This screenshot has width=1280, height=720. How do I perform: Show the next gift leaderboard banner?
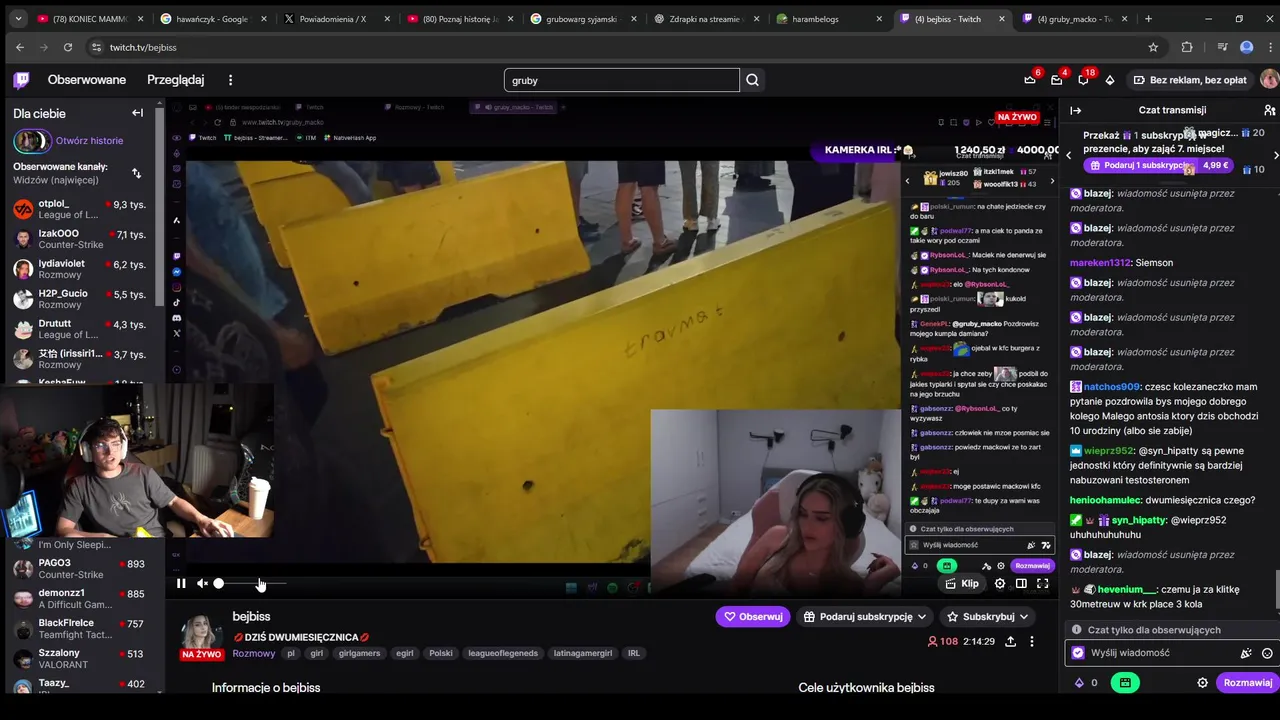click(x=1275, y=155)
